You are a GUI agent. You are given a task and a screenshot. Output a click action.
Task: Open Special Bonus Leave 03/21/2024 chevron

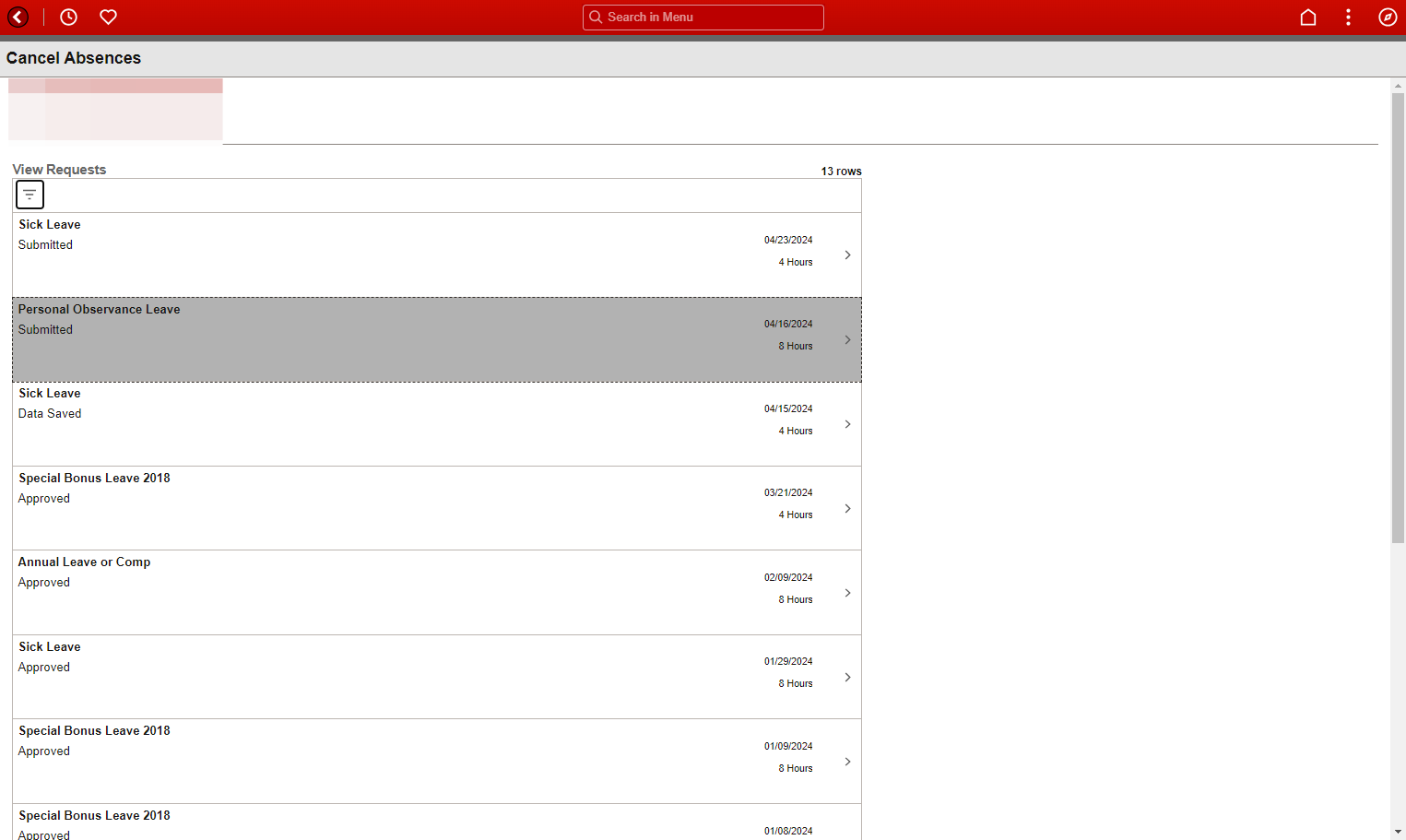pos(847,508)
